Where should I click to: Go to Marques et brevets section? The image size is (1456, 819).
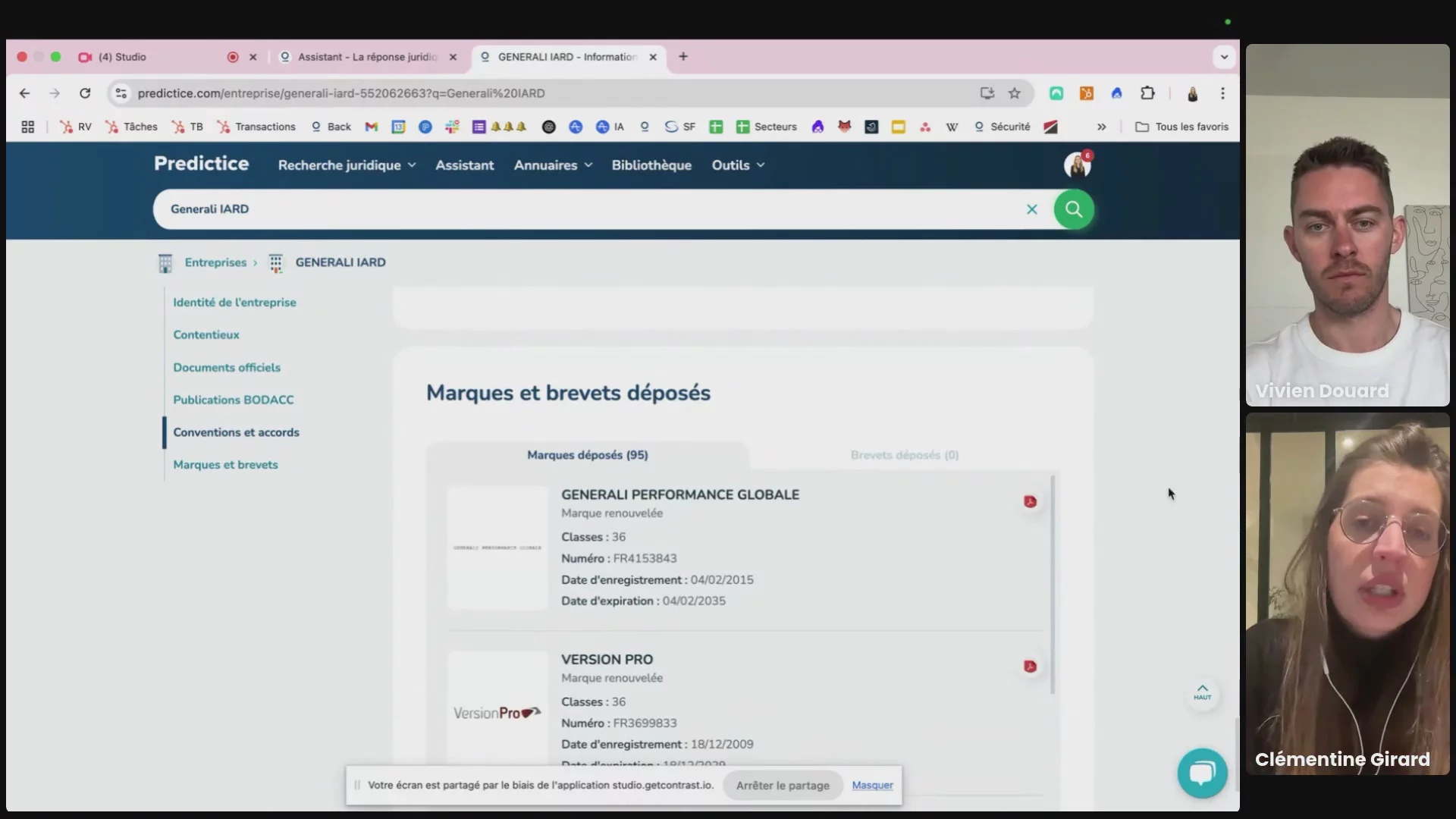click(x=225, y=466)
